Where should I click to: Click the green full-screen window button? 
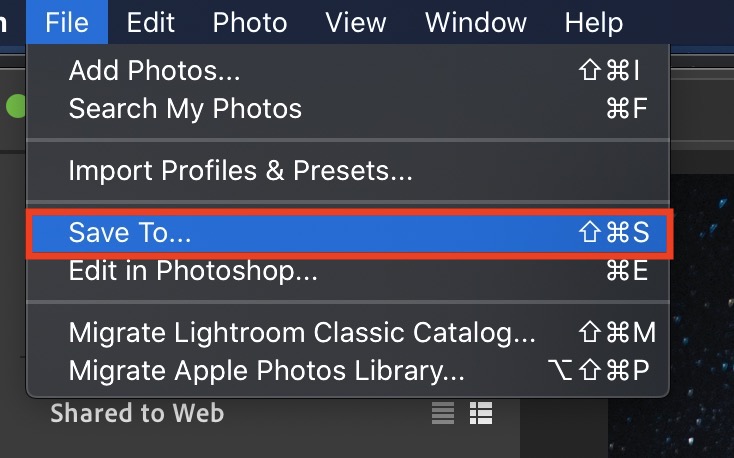[x=15, y=105]
